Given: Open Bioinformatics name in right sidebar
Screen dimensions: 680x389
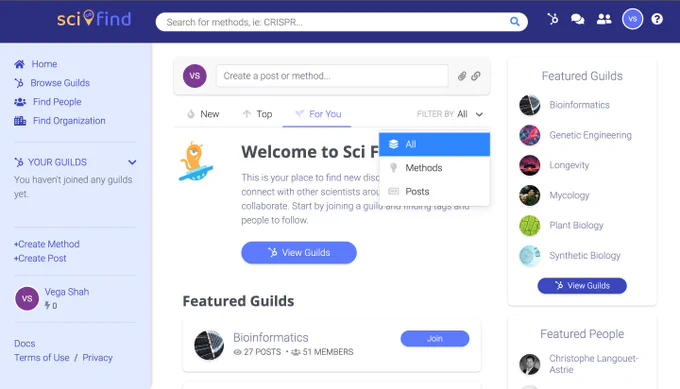Looking at the screenshot, I should [x=579, y=105].
